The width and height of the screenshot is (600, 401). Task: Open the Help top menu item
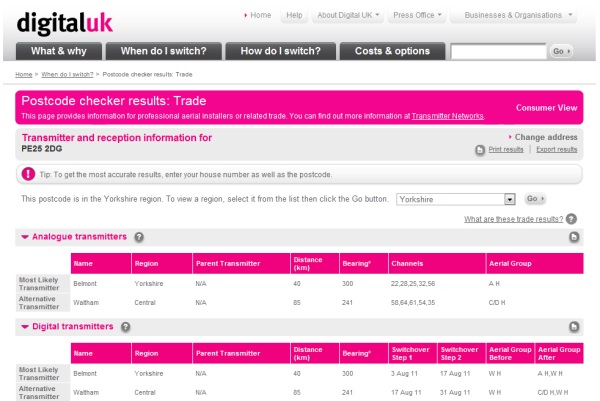point(294,15)
